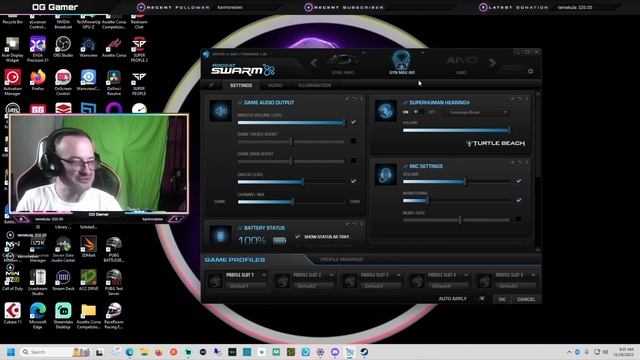
Task: Adjust the Master Volume Level slider
Action: point(291,122)
